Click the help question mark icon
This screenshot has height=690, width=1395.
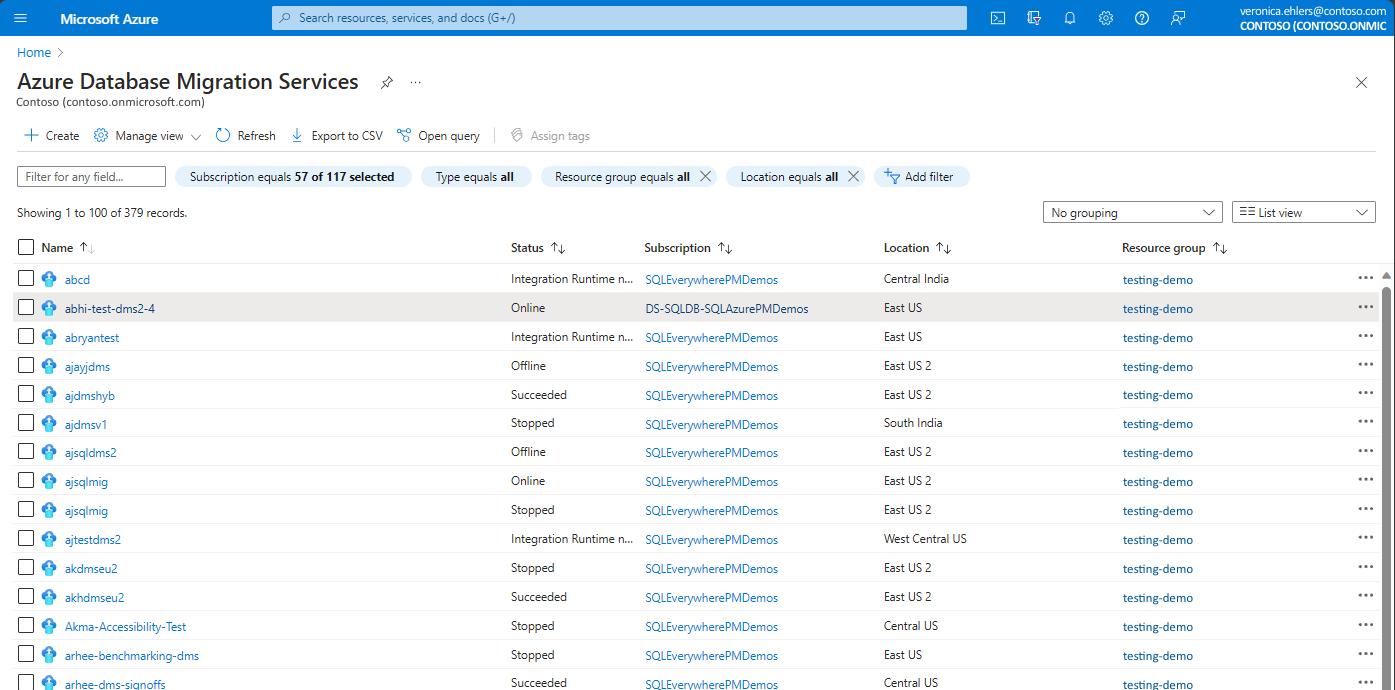[1142, 18]
